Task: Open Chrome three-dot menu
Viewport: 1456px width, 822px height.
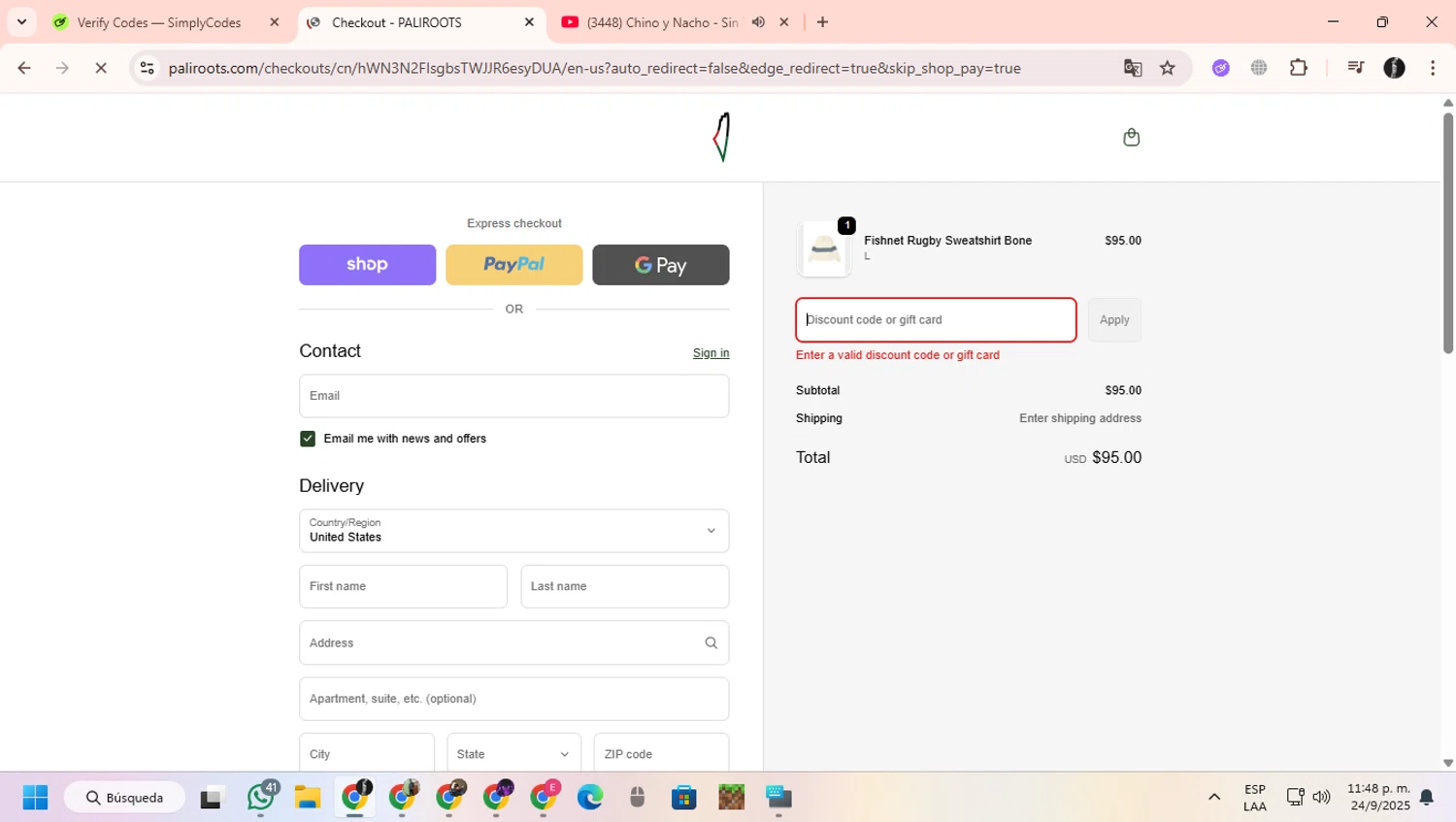Action: pyautogui.click(x=1433, y=68)
